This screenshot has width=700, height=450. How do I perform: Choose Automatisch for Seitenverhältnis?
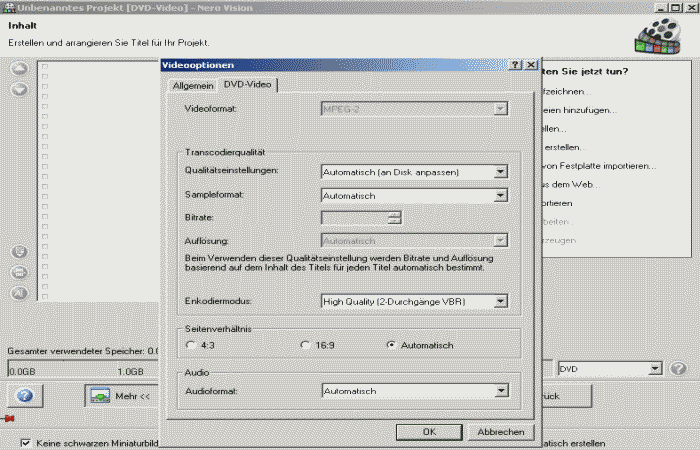pyautogui.click(x=391, y=345)
